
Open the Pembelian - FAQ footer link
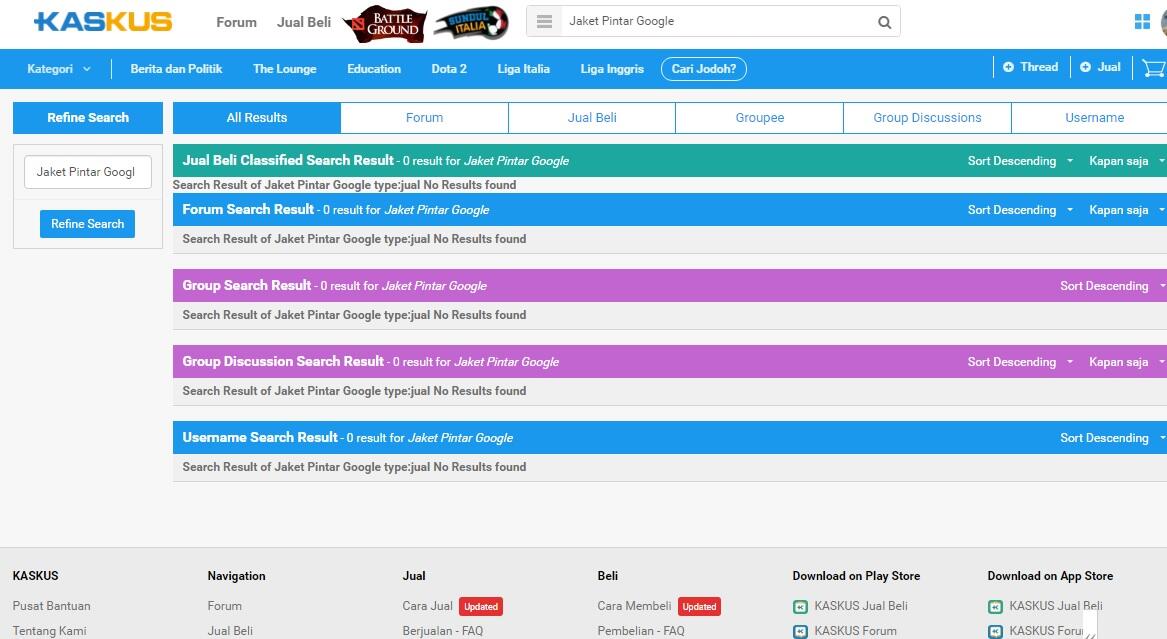[x=641, y=631]
